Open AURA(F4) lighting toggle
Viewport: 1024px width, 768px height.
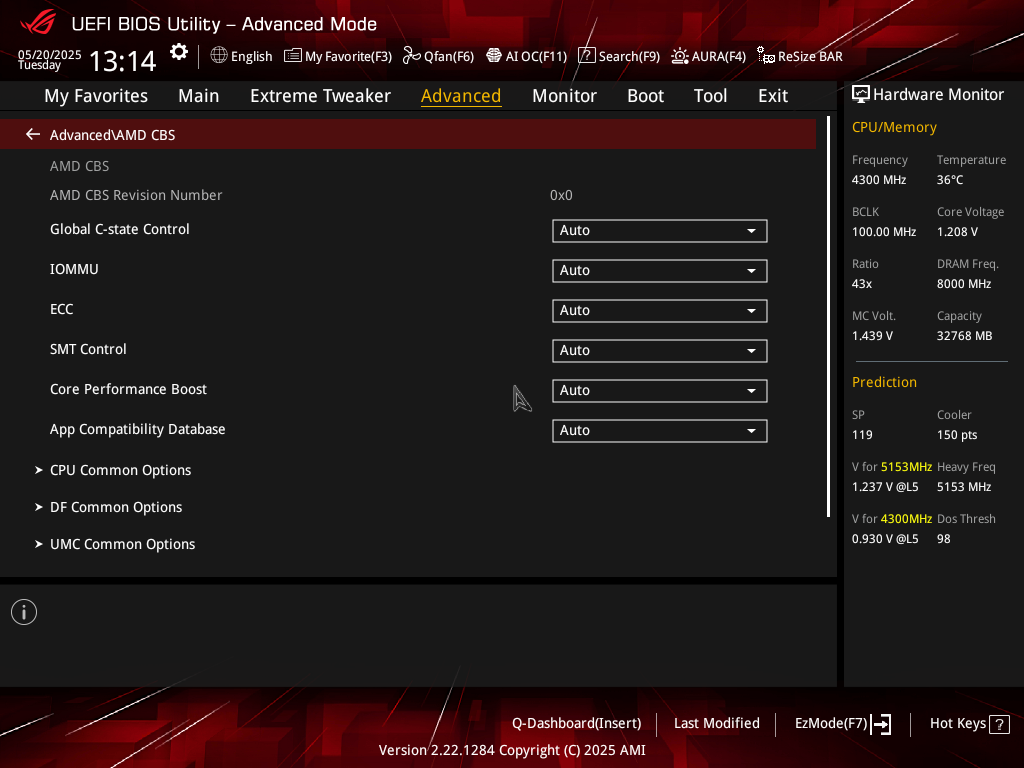tap(709, 56)
